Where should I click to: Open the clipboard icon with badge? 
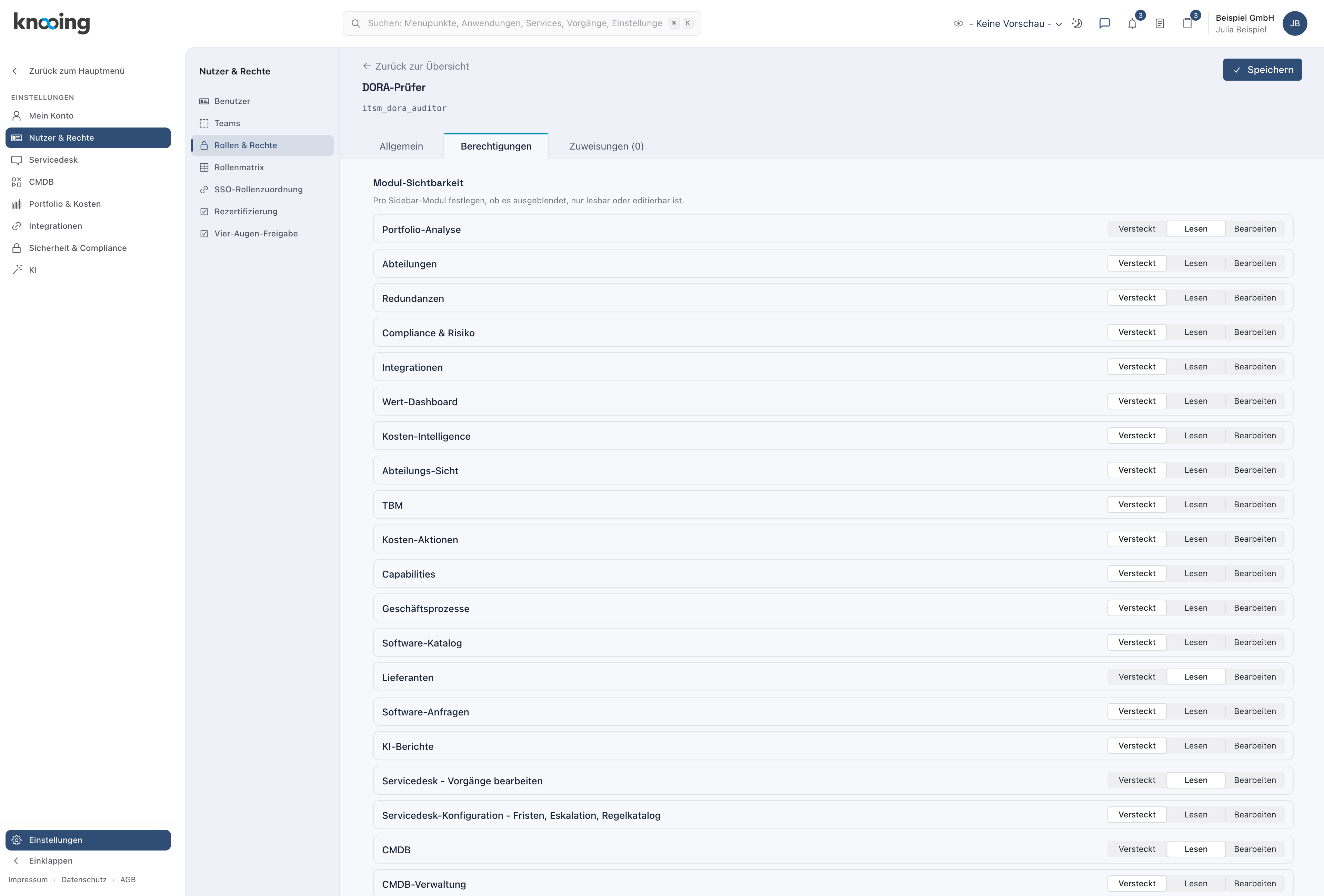(1187, 23)
